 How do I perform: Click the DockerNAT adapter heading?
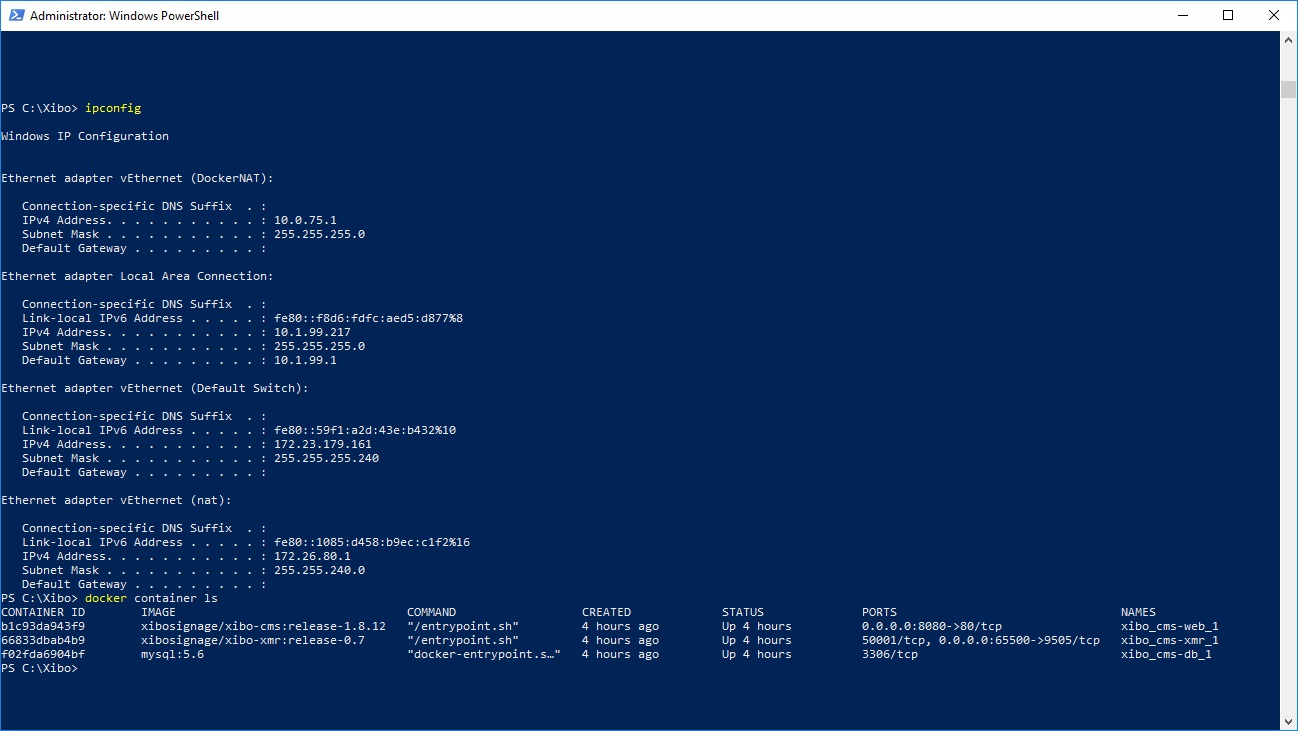click(137, 178)
